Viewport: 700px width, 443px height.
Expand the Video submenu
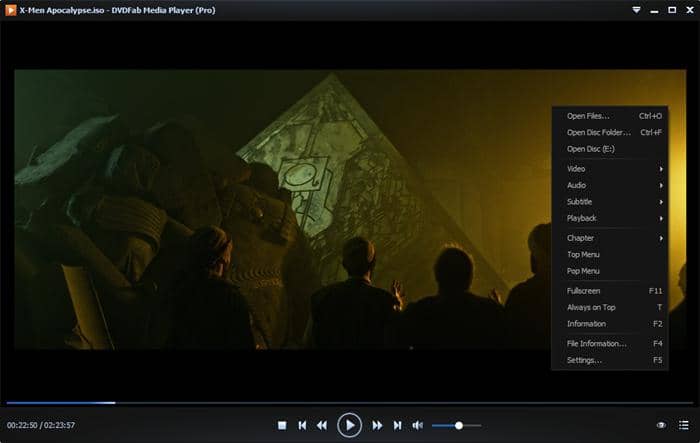pyautogui.click(x=610, y=169)
